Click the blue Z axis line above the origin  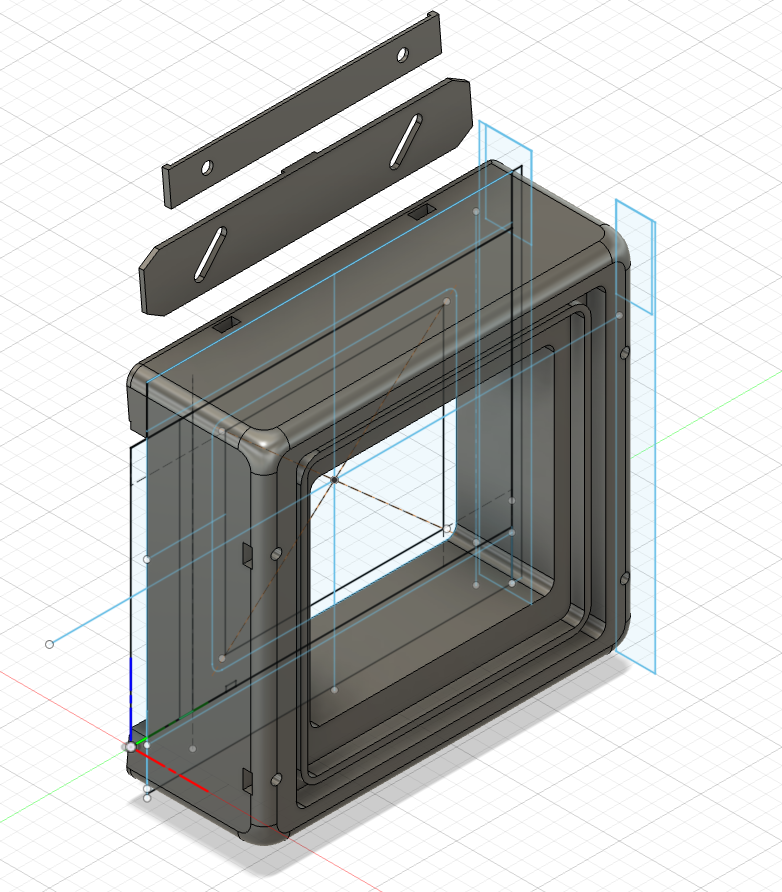[131, 701]
